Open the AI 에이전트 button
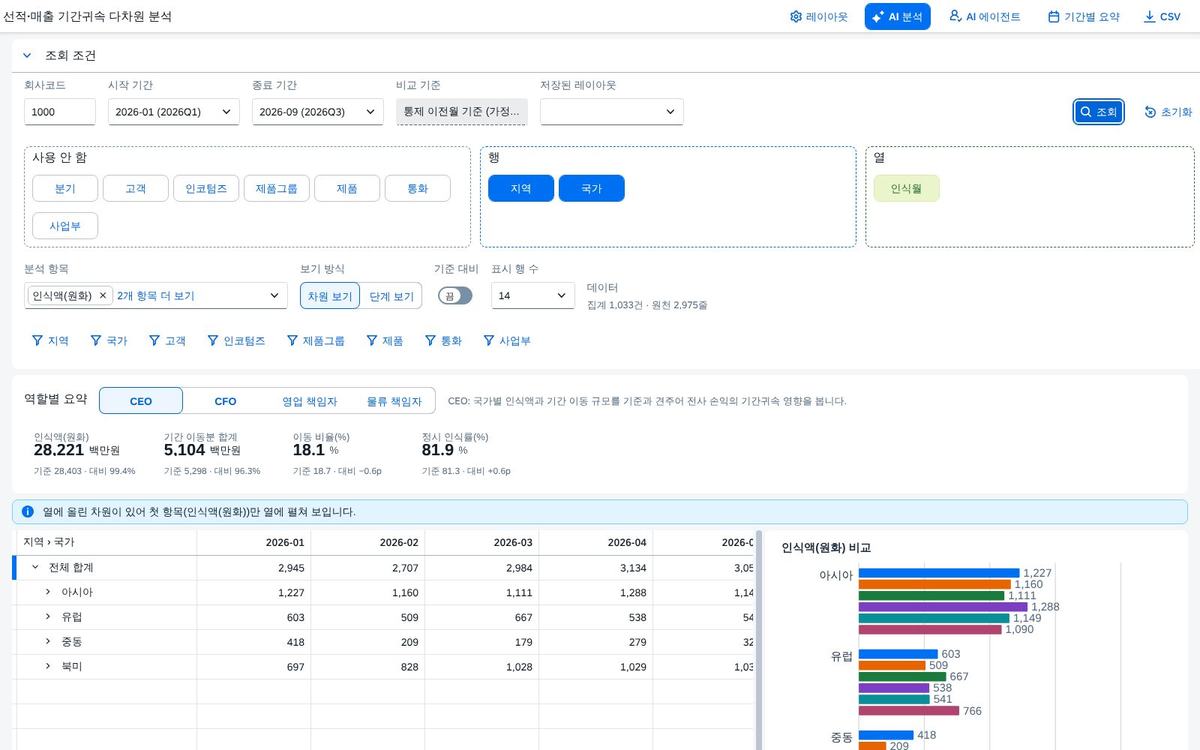 984,17
